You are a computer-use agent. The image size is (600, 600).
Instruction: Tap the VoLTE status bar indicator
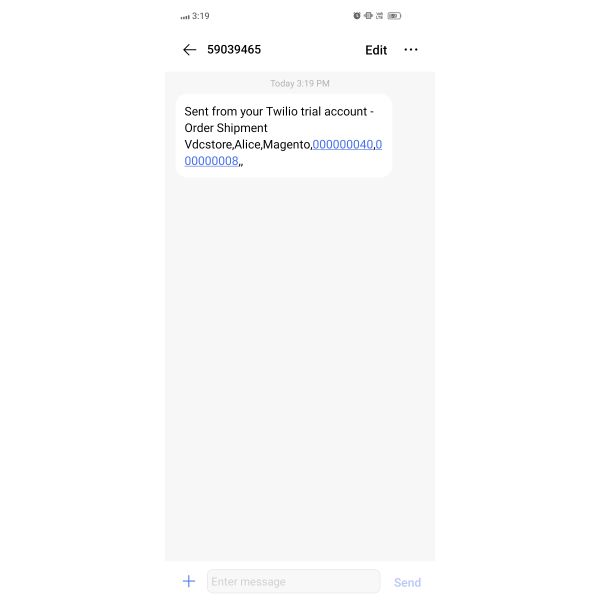coord(380,16)
